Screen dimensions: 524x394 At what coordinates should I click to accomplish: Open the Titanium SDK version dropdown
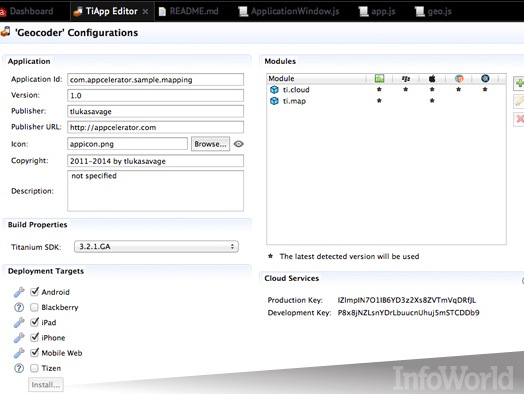(156, 247)
